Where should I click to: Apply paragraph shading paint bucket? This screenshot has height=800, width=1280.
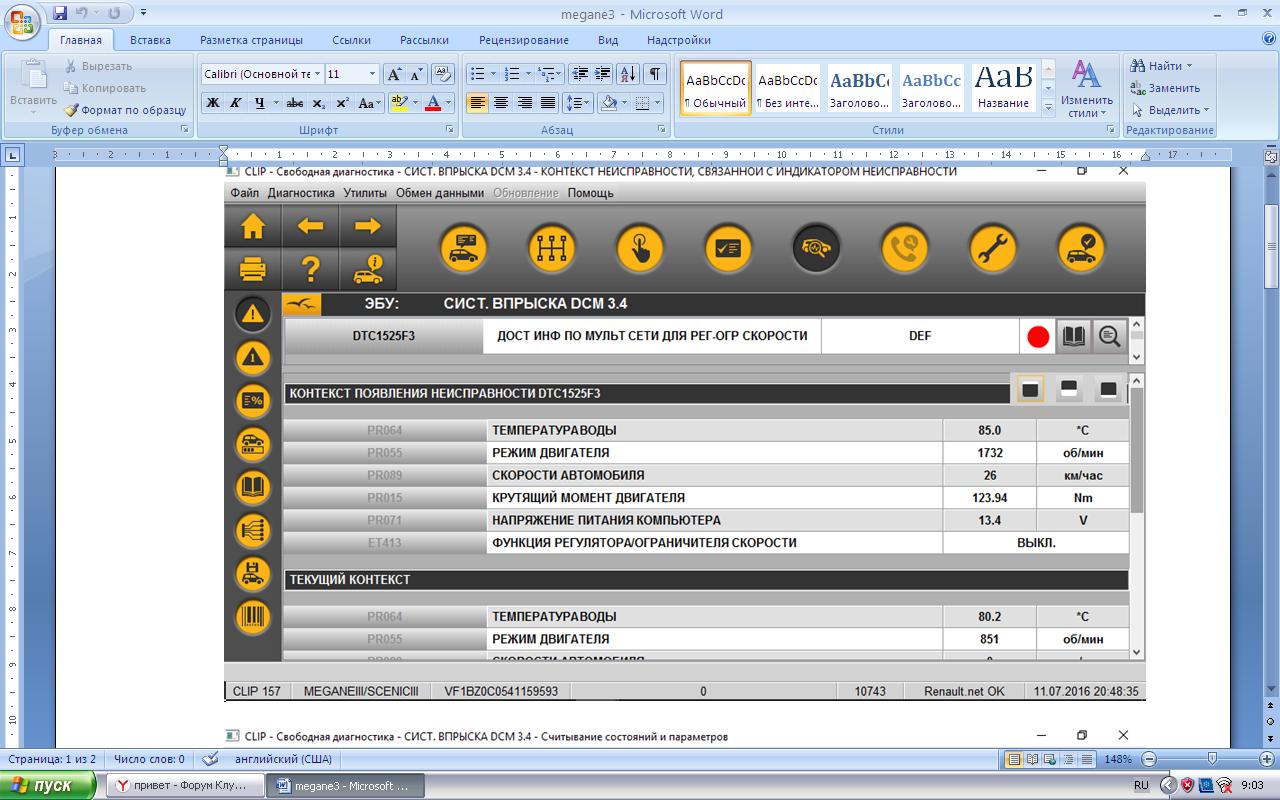click(607, 103)
